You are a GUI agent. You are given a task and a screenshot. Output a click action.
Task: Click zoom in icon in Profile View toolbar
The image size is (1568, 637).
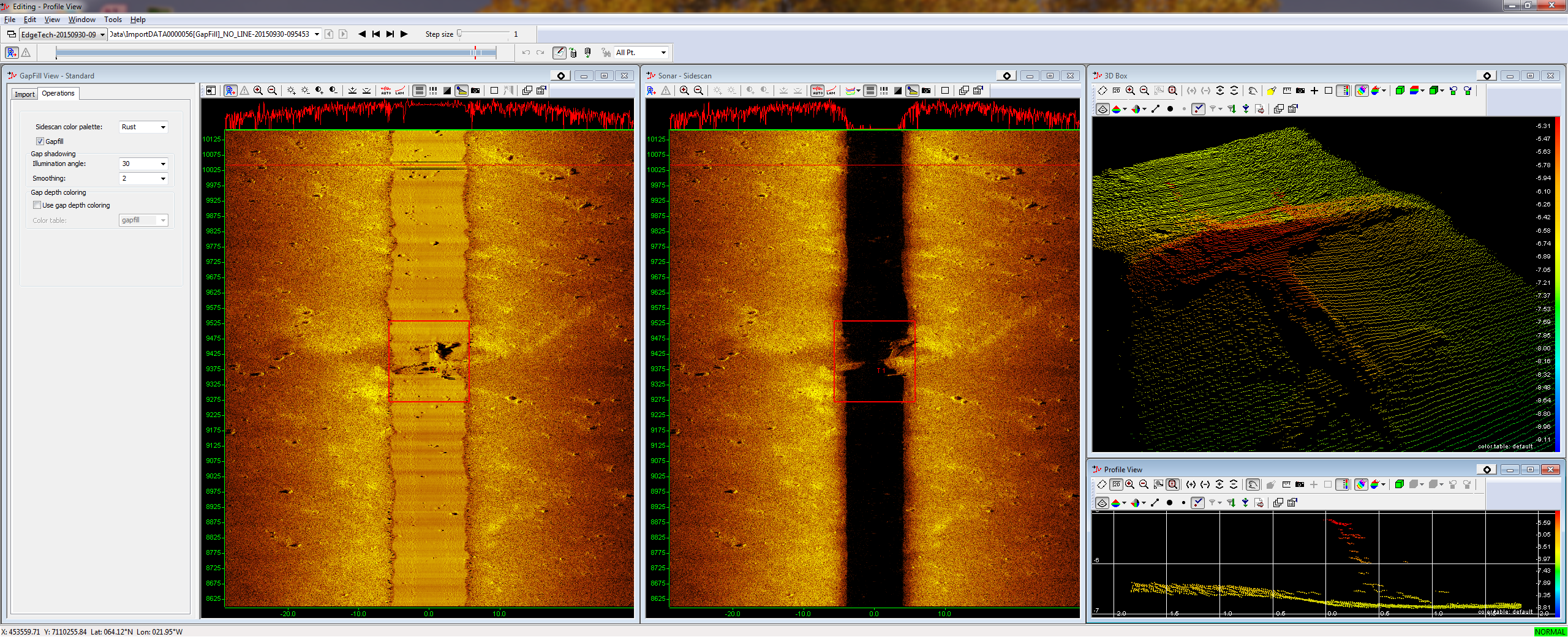tap(1129, 484)
